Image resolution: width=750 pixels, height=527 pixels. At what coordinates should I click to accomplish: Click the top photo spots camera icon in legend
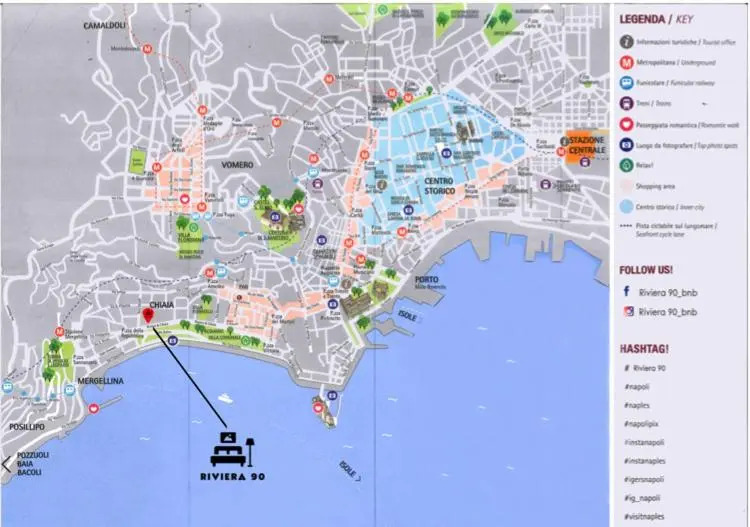626,146
